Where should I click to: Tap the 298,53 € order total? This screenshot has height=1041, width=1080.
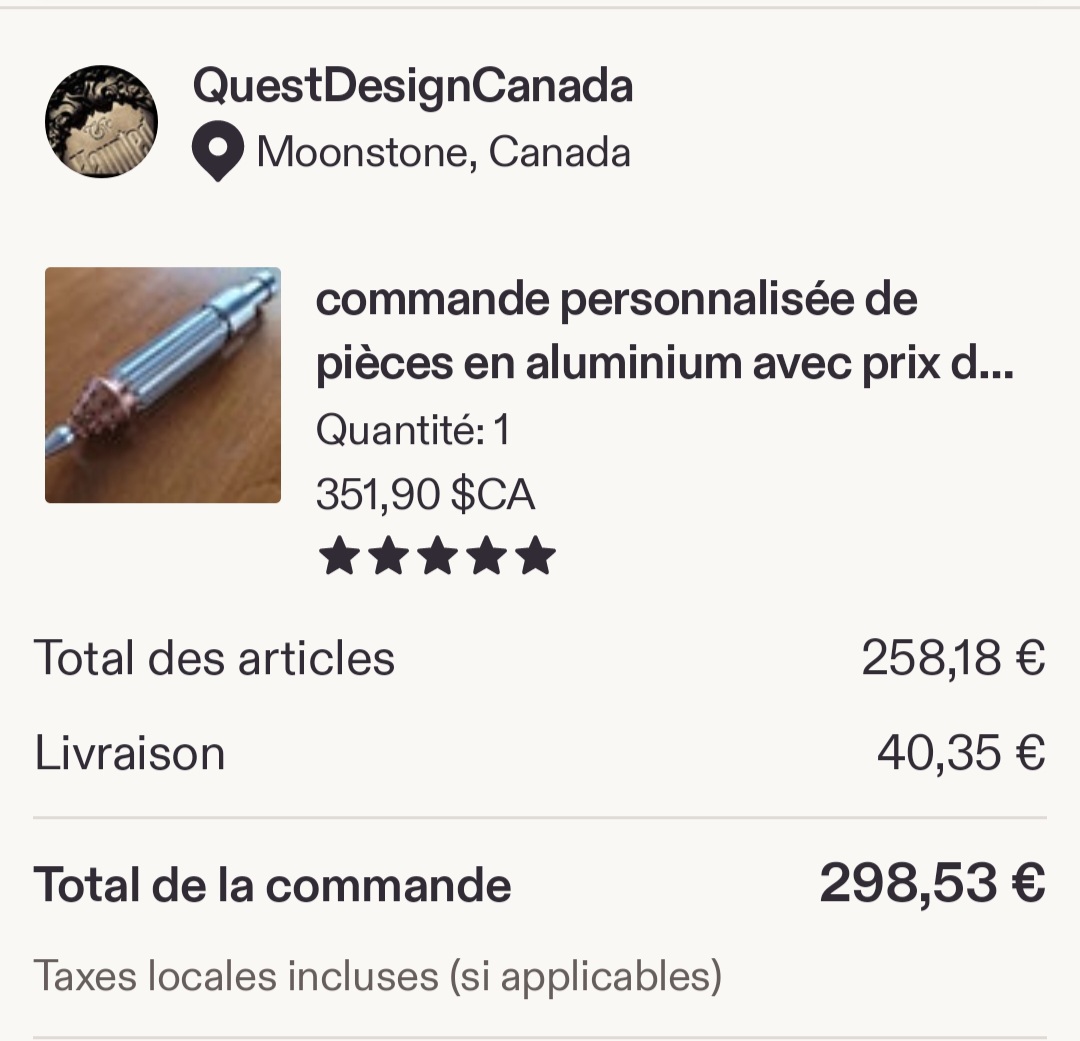point(932,884)
